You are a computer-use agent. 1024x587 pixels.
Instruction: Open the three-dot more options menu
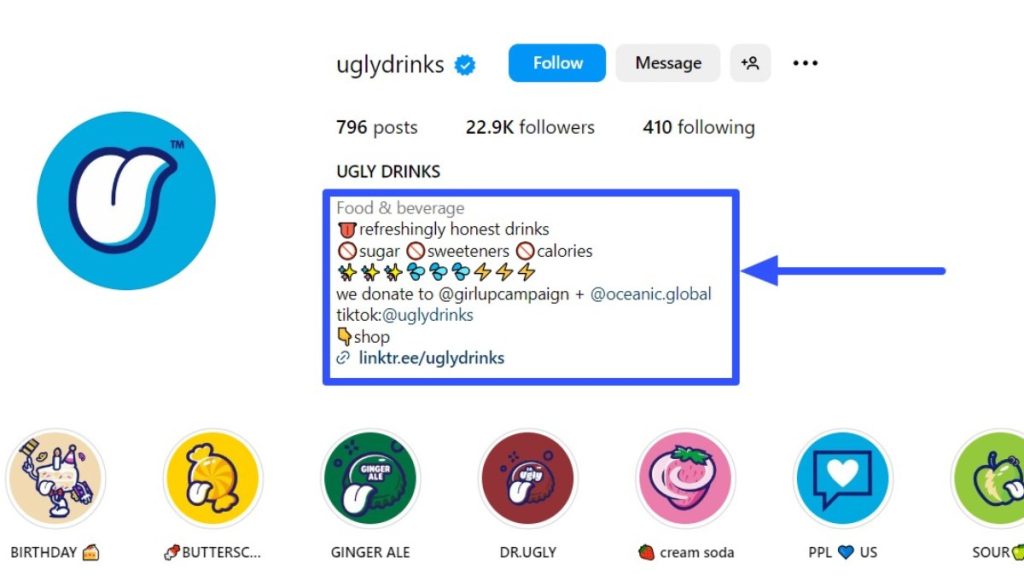point(805,63)
